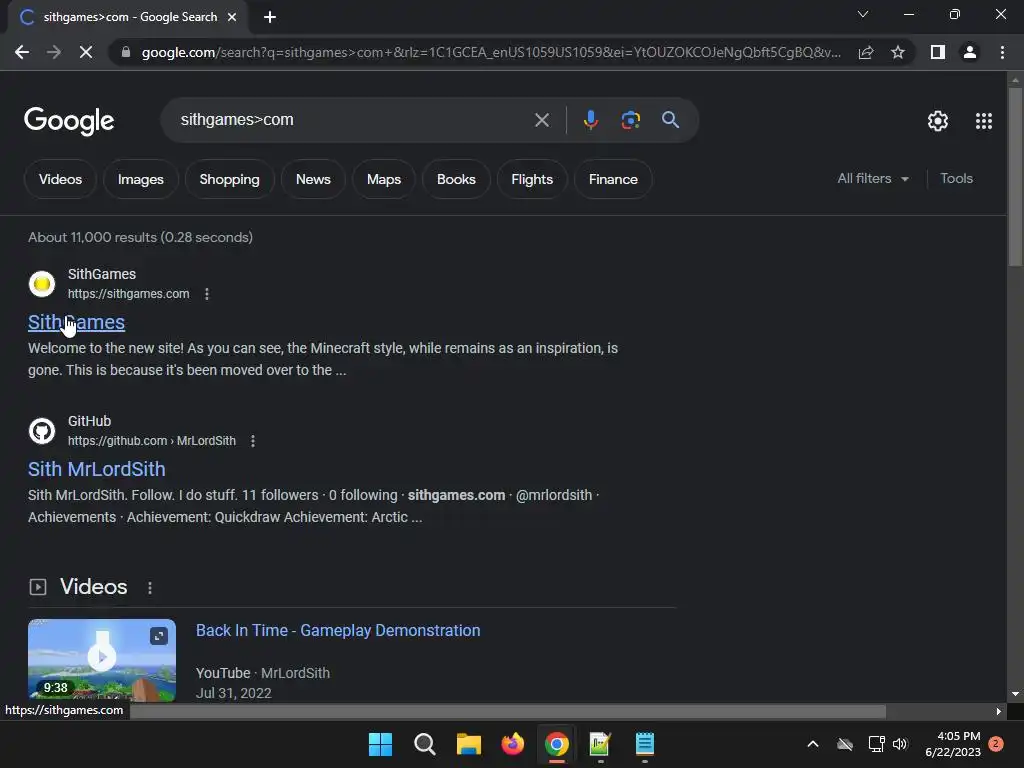Open the Notepad app in taskbar
Image resolution: width=1024 pixels, height=768 pixels.
tap(645, 744)
